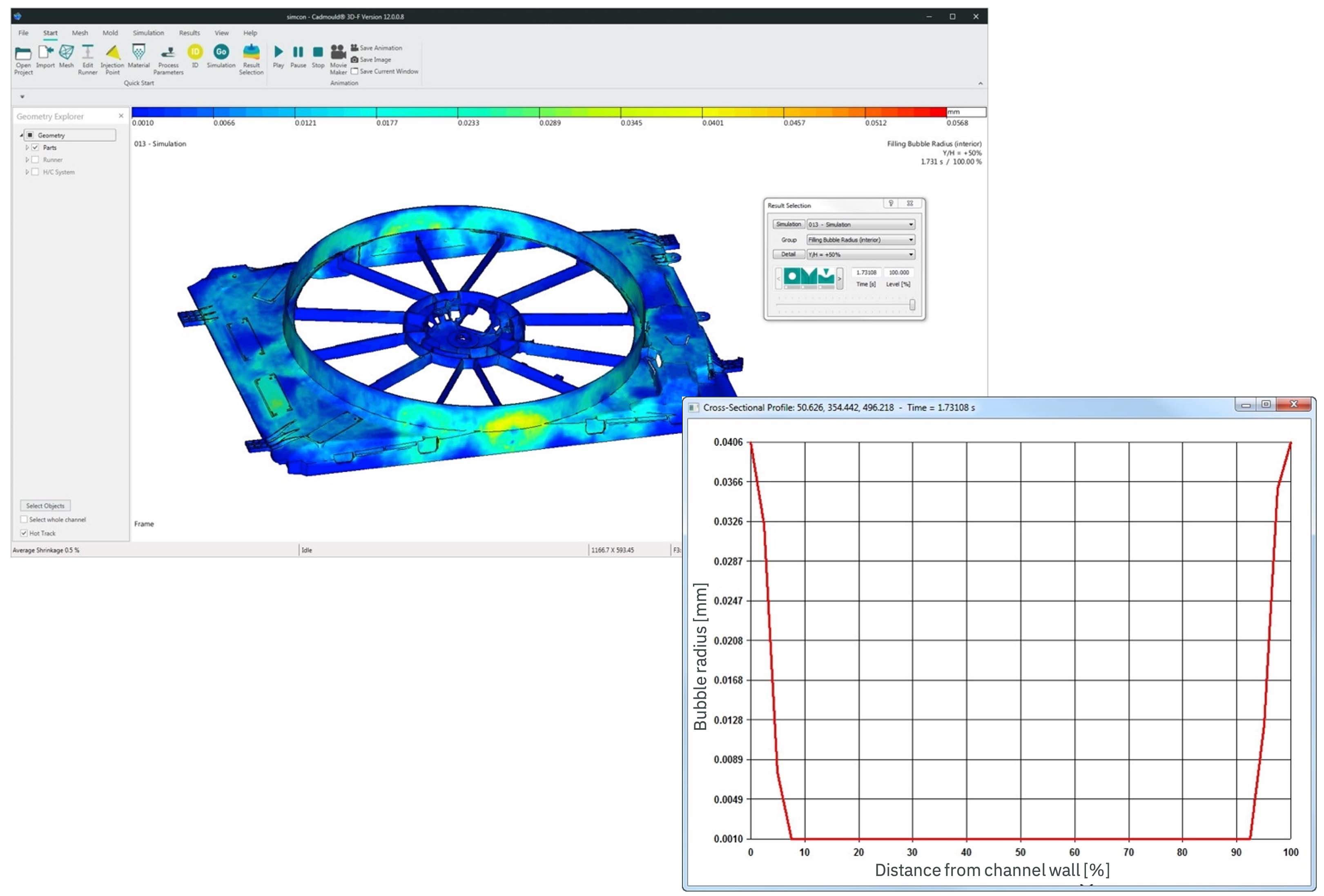1324x896 pixels.
Task: Open the Mesh ribbon tab
Action: [80, 33]
